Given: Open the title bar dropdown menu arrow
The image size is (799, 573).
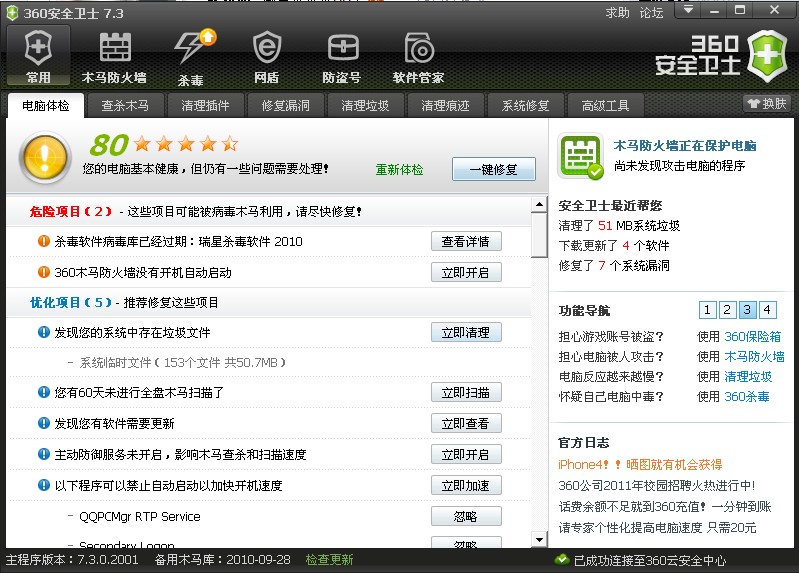Looking at the screenshot, I should pyautogui.click(x=688, y=9).
